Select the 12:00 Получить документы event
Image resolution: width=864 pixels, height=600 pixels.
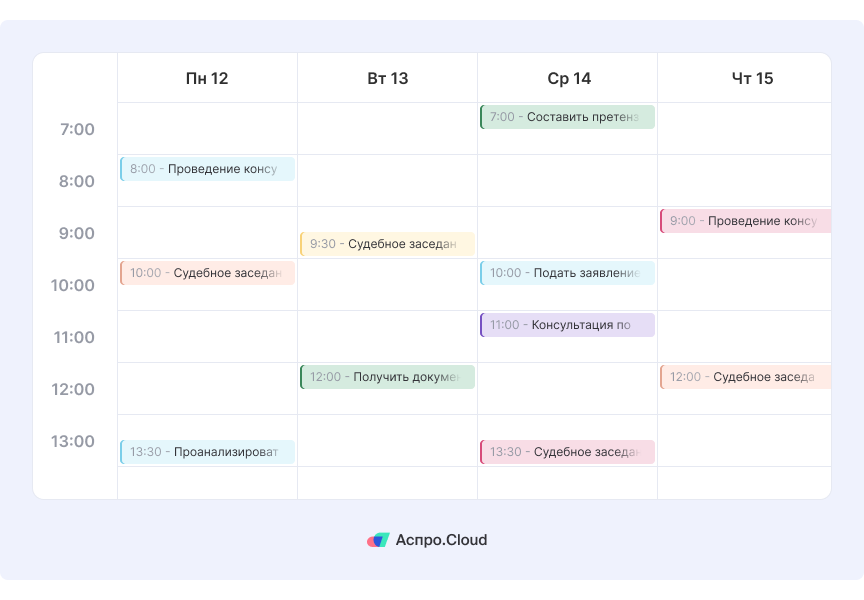click(387, 377)
